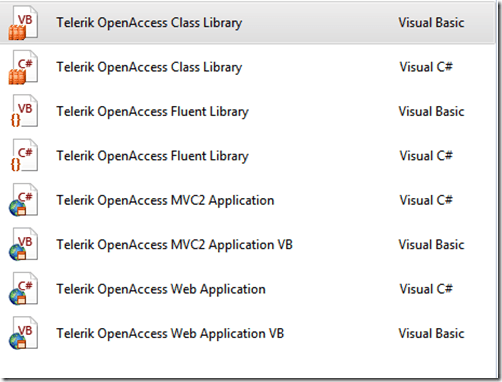Click Visual C# label in Fluent Library row
The image size is (502, 382).
(x=426, y=156)
